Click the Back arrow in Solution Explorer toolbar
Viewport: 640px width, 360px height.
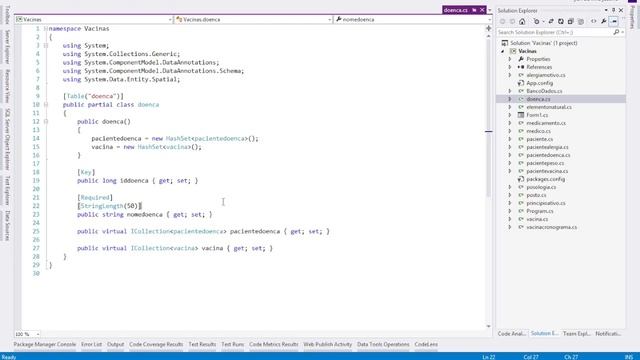[502, 22]
